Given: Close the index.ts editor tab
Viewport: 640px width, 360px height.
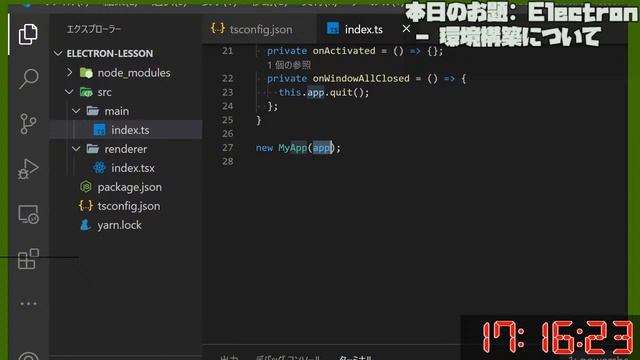Looking at the screenshot, I should (x=406, y=29).
